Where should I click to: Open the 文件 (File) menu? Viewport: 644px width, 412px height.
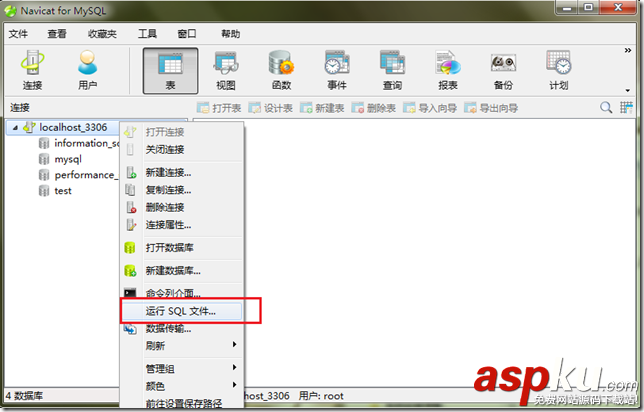pyautogui.click(x=18, y=34)
